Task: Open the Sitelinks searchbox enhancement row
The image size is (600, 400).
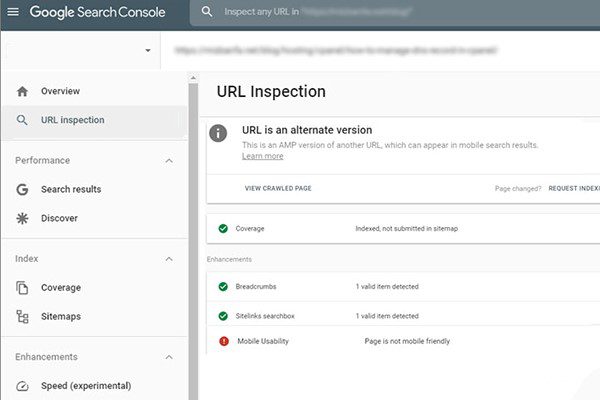Action: coord(403,316)
